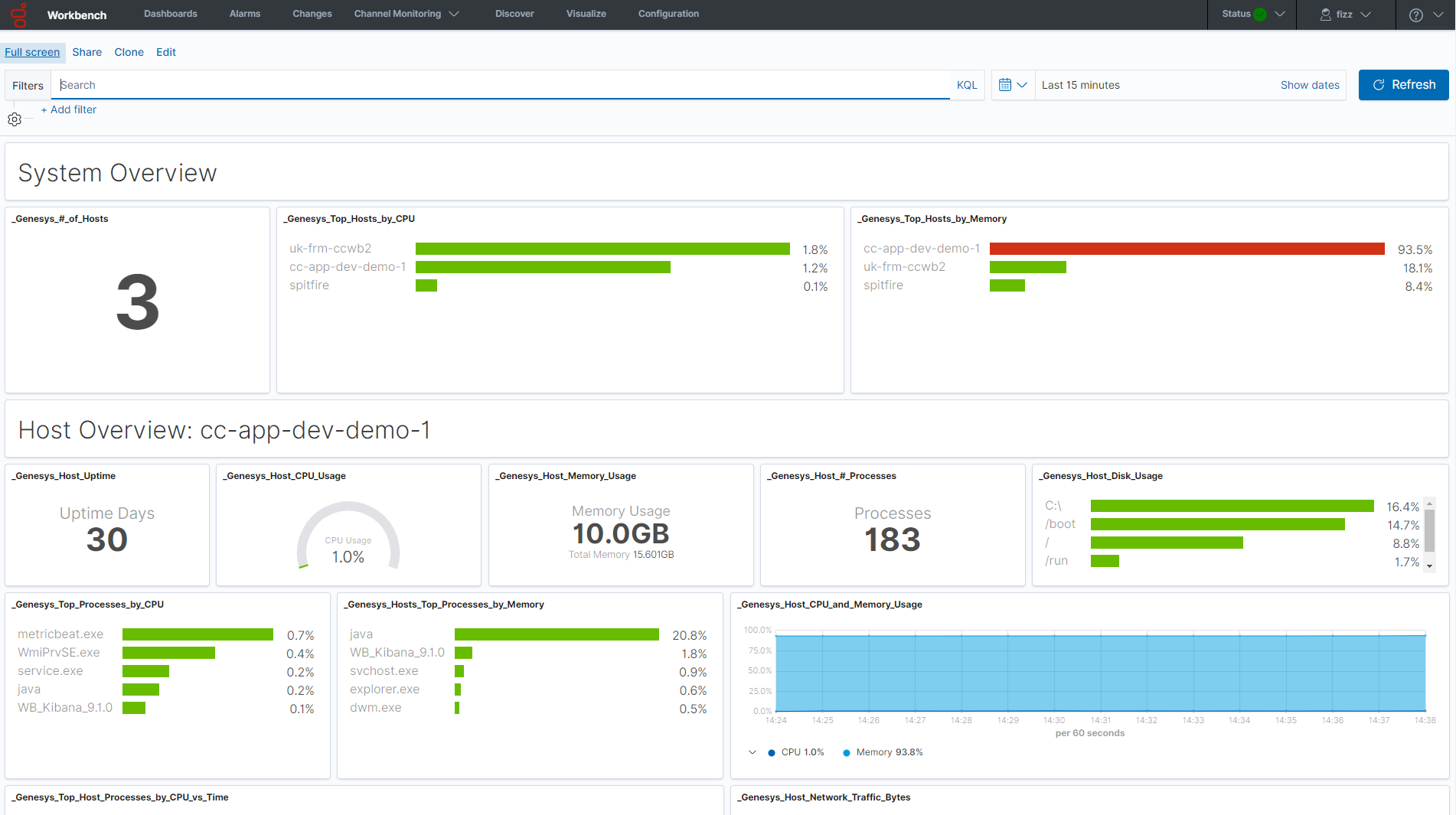
Task: Open the Dashboards menu
Action: click(x=171, y=14)
